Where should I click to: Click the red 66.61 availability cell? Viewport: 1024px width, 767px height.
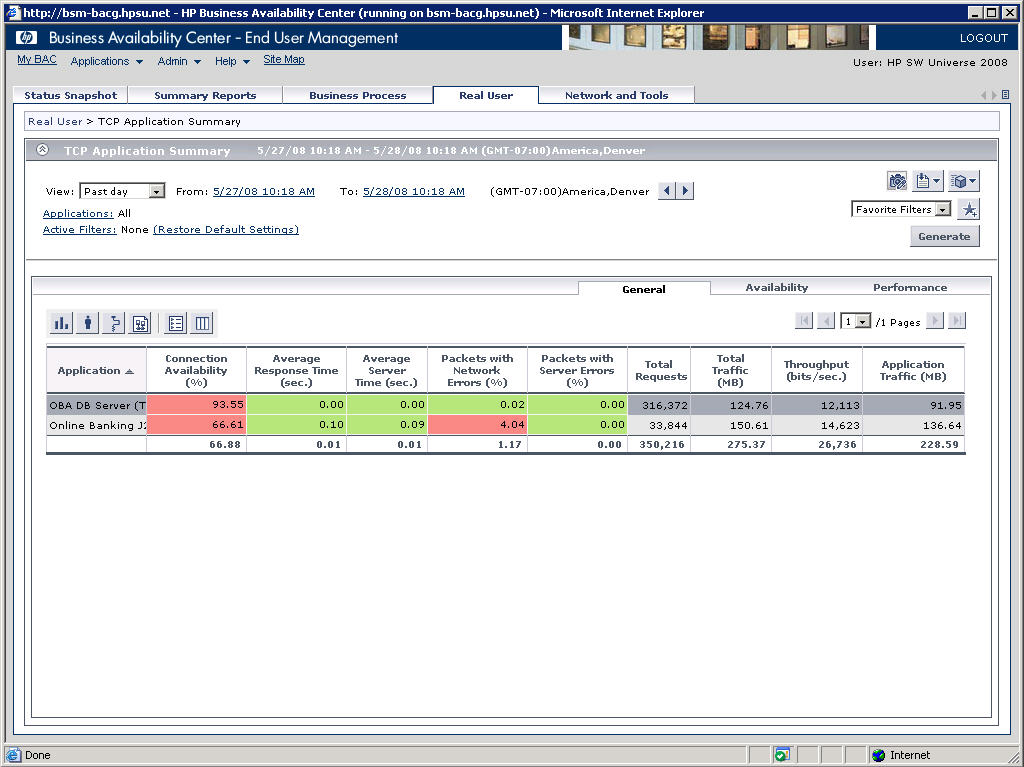[197, 425]
